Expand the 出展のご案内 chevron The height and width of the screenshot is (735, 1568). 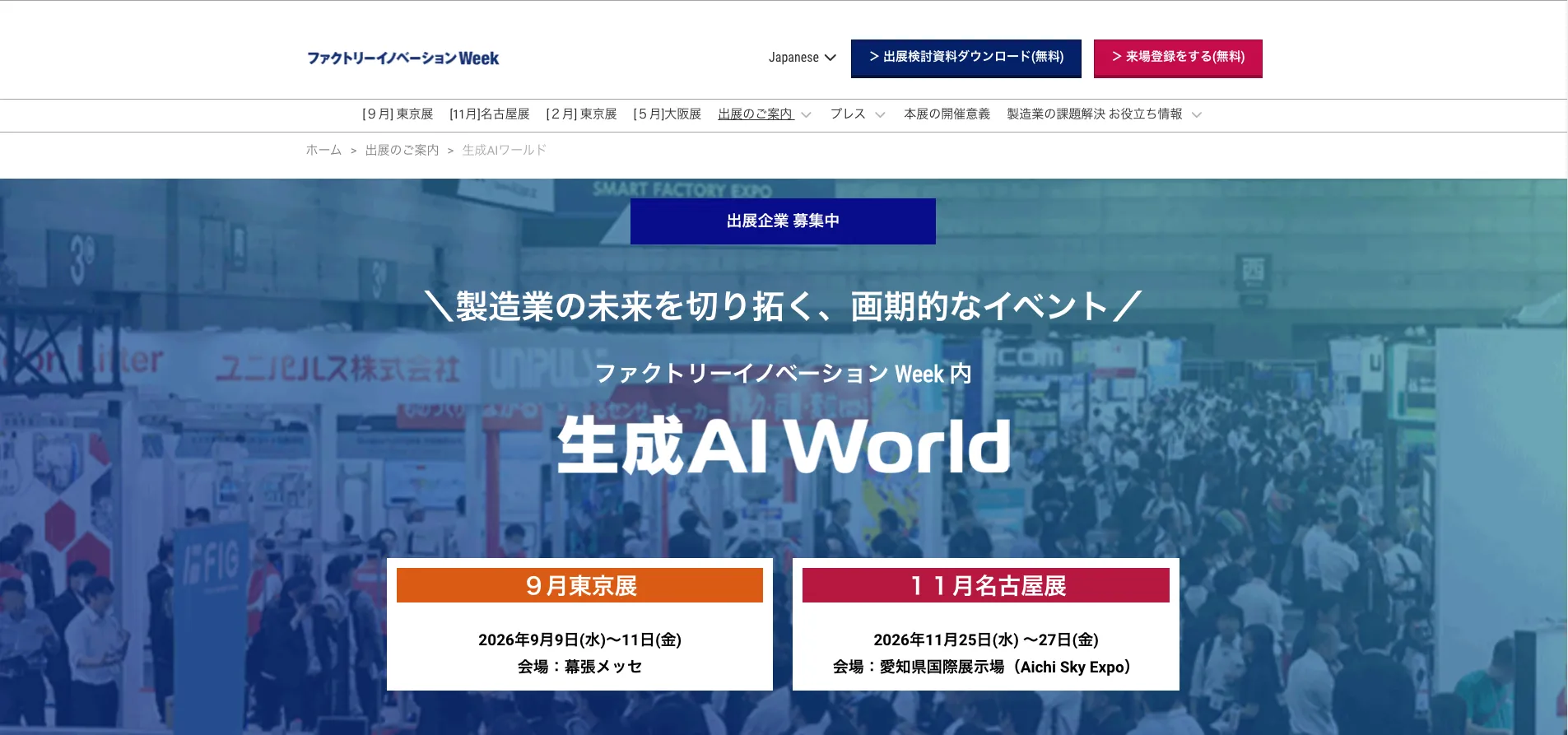click(806, 115)
